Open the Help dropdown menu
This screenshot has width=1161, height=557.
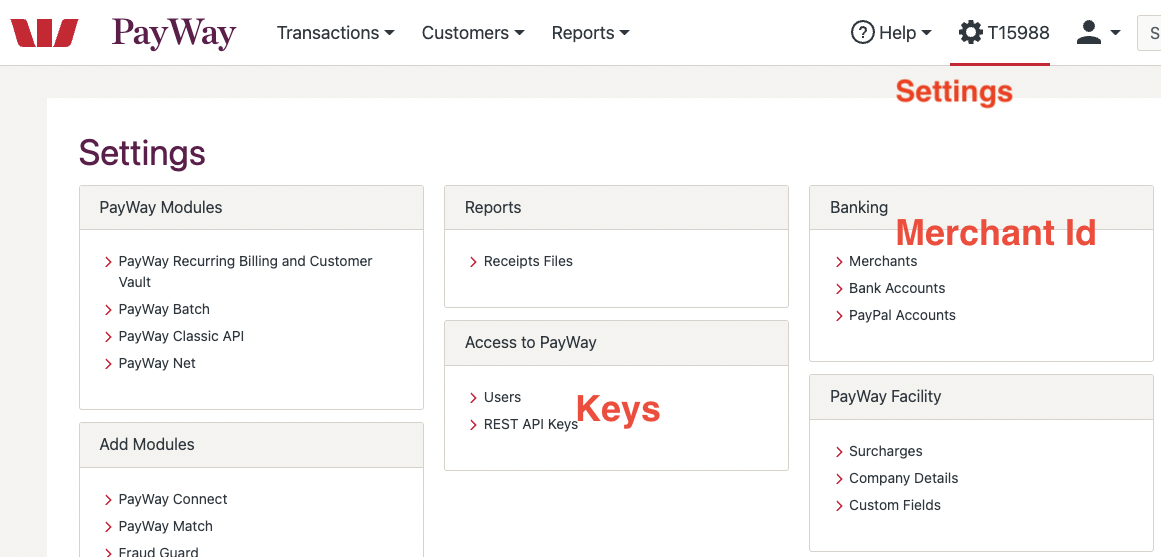891,33
